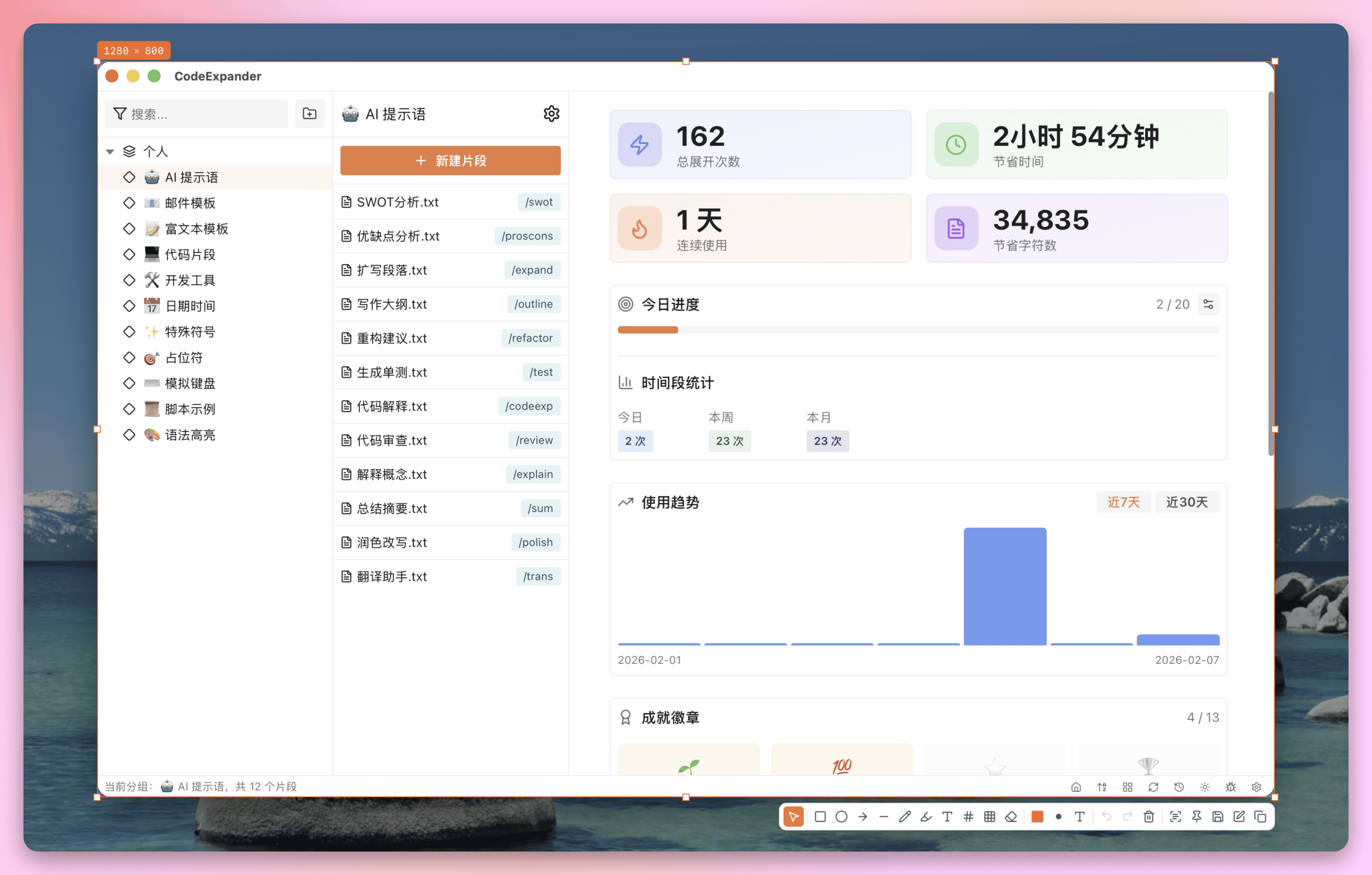Open the history clock icon in status bar

(1179, 787)
